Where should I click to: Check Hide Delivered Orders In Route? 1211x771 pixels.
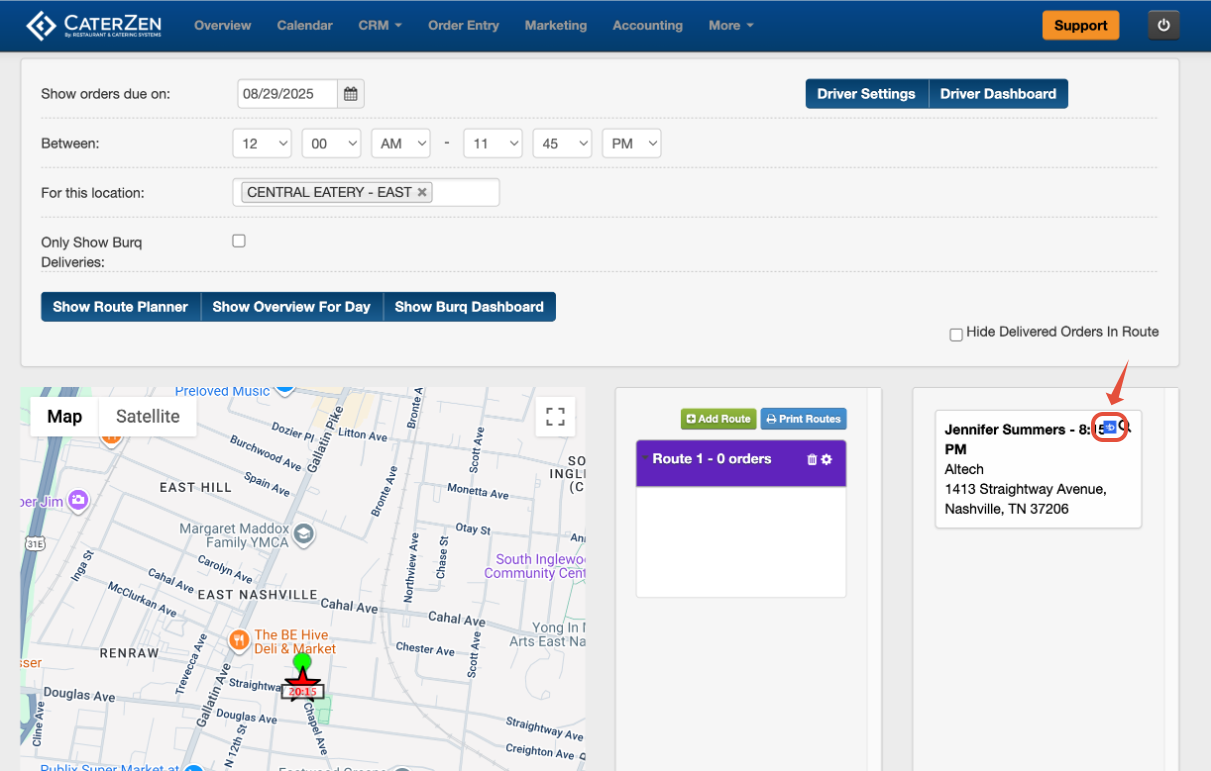pyautogui.click(x=956, y=334)
